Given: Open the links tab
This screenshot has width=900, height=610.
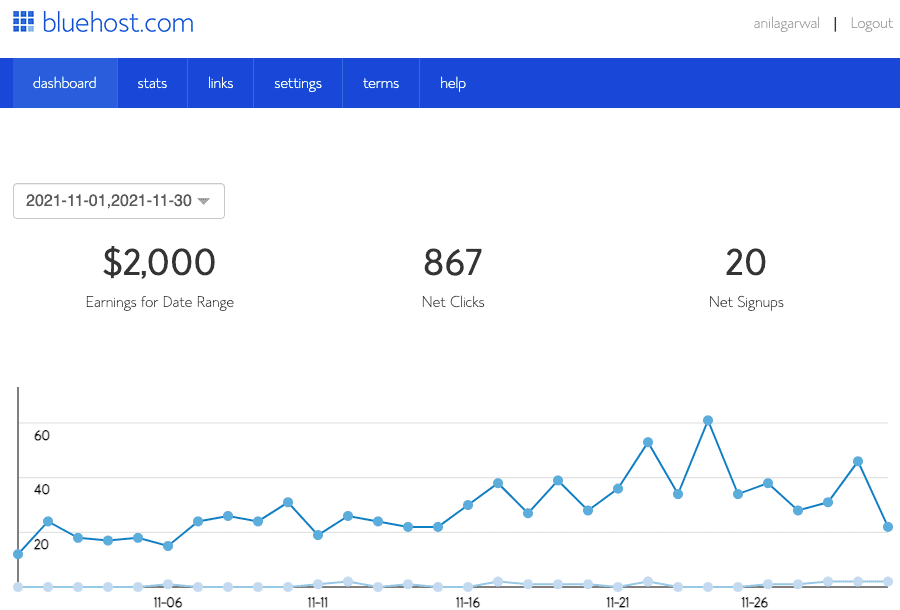Looking at the screenshot, I should pos(220,83).
